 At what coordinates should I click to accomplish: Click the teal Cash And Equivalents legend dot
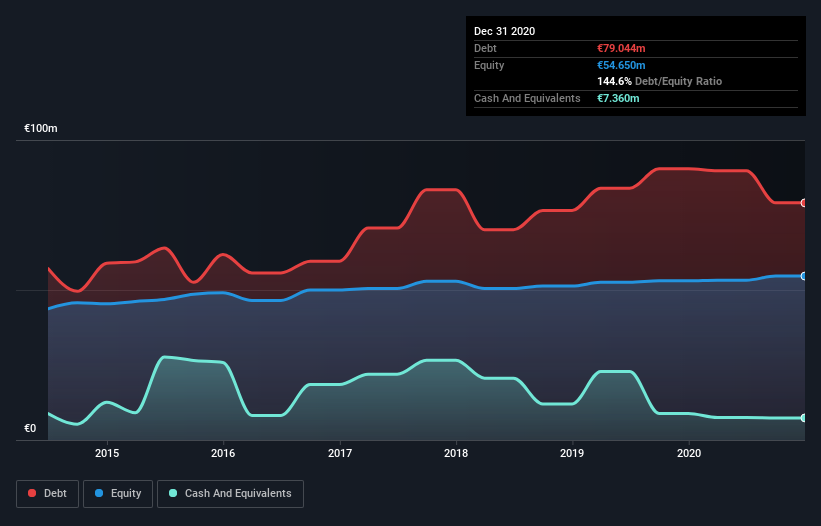pos(173,493)
